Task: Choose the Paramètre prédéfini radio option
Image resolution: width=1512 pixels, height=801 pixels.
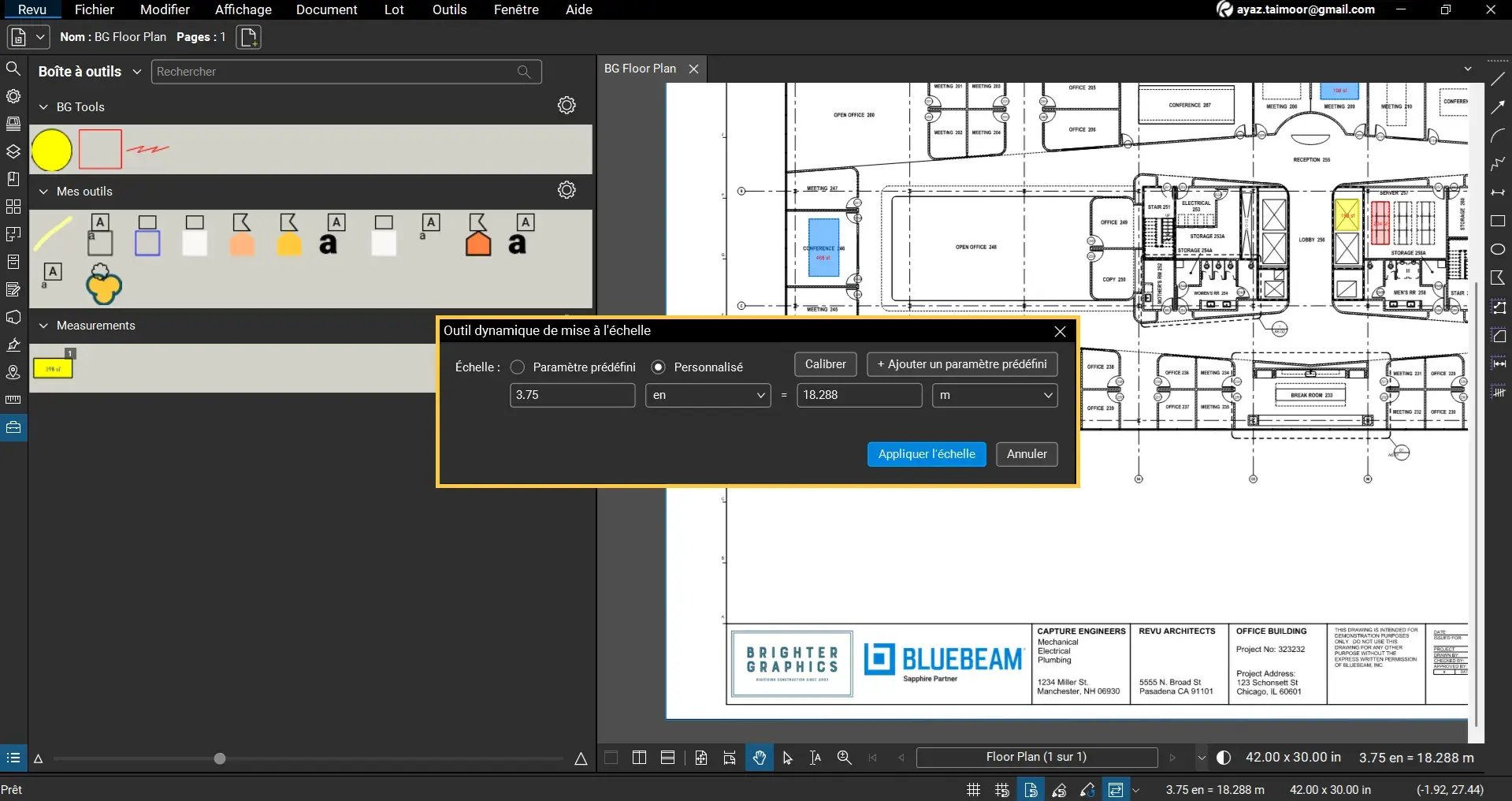Action: [517, 367]
